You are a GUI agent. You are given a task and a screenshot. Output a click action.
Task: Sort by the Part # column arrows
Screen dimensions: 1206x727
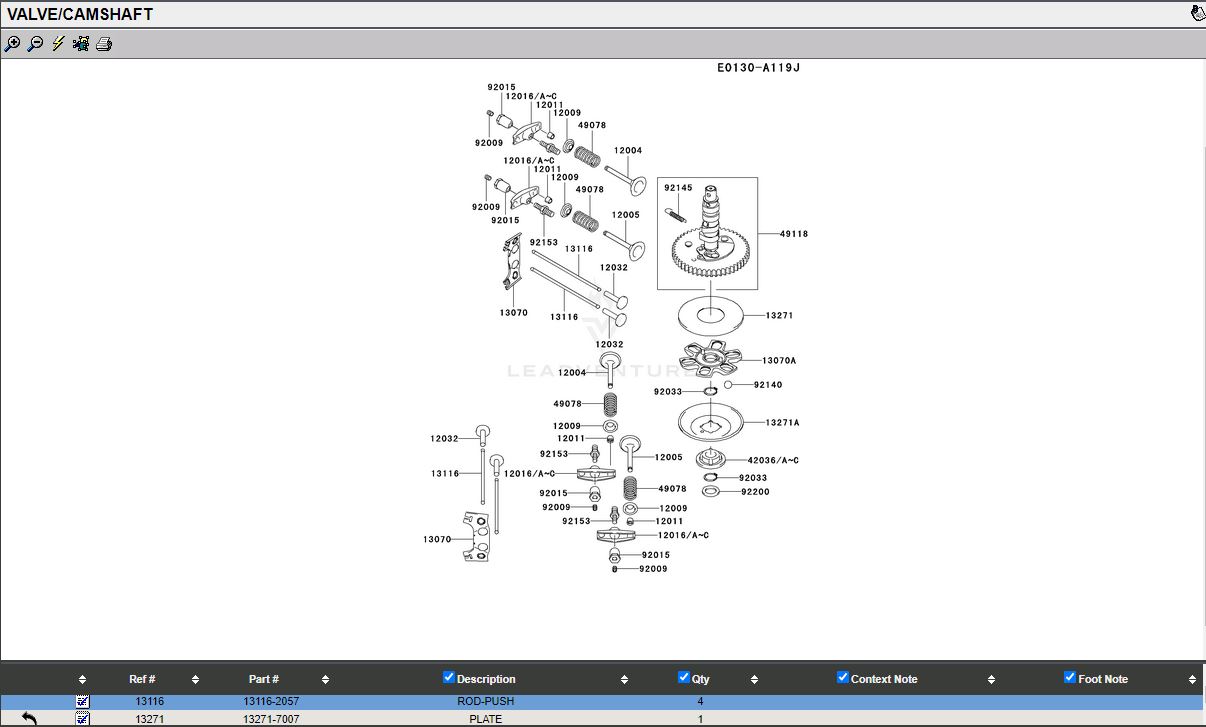click(325, 680)
